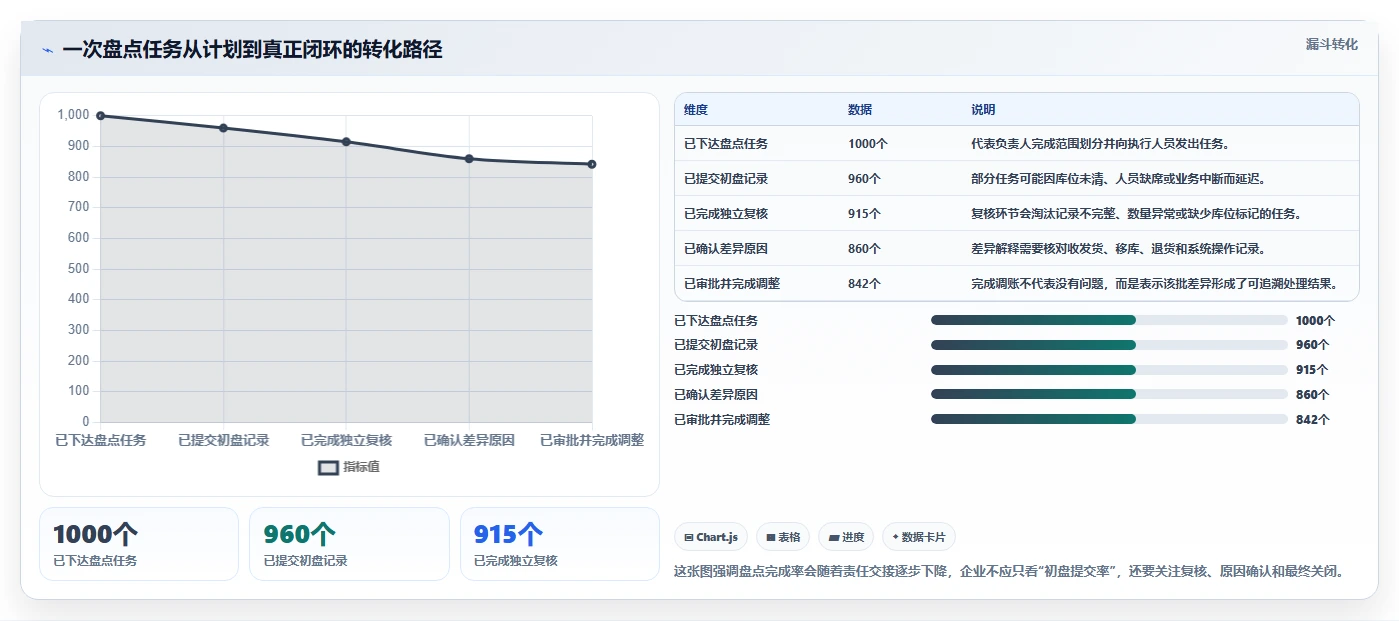
Task: Click the 已审批并完成调整 progress bar
Action: click(x=1109, y=419)
